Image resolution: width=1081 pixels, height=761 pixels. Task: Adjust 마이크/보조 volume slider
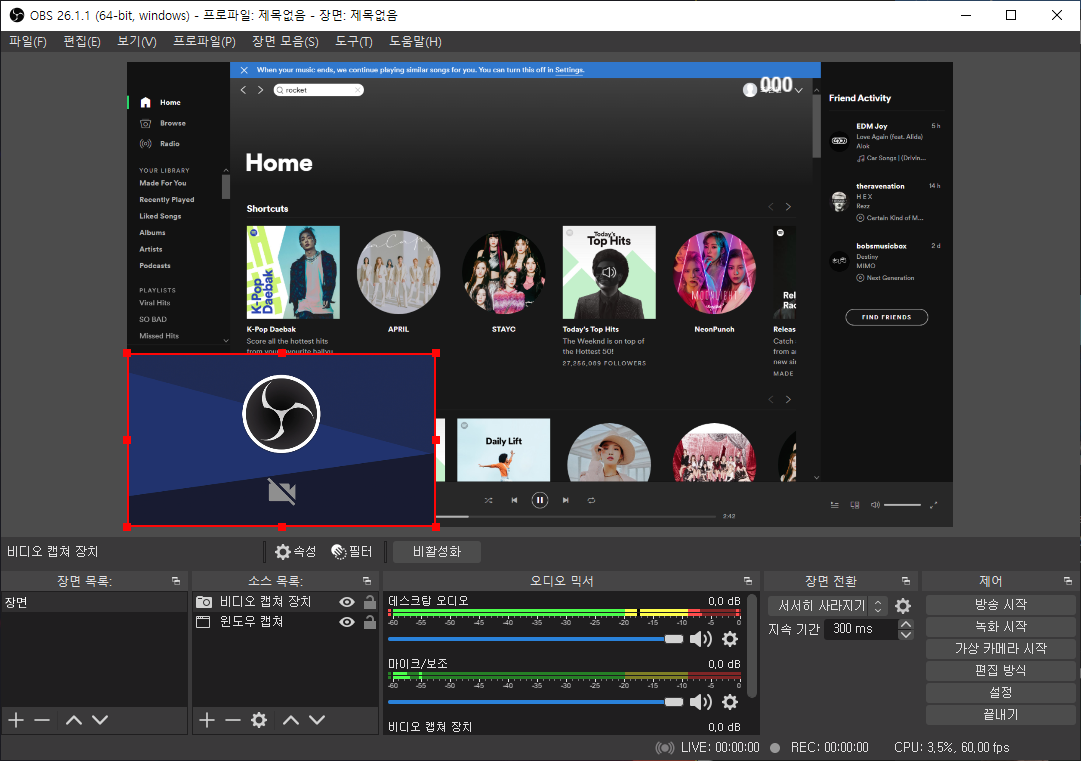point(535,702)
